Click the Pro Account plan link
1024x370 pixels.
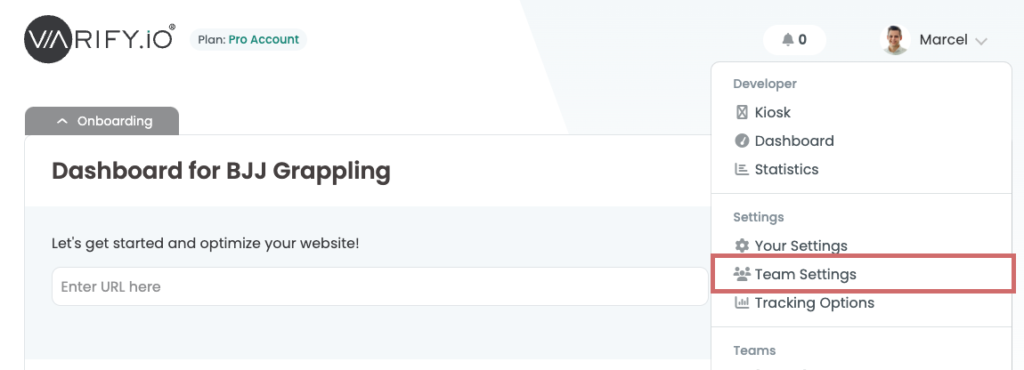pos(264,39)
